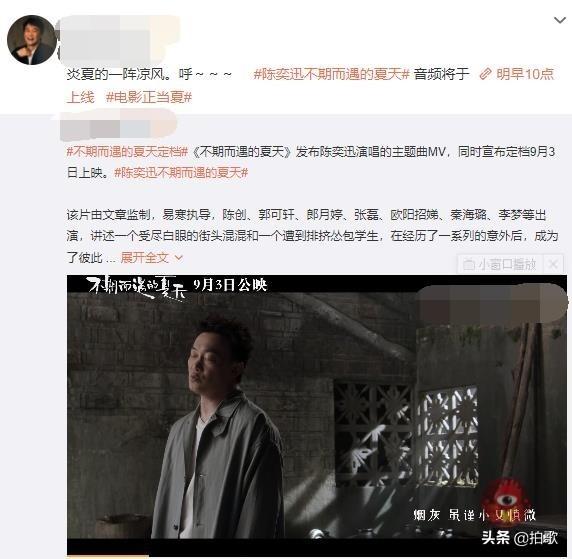This screenshot has height=559, width=572.
Task: Click the chevron arrow beside 展开全文
Action: point(179,258)
